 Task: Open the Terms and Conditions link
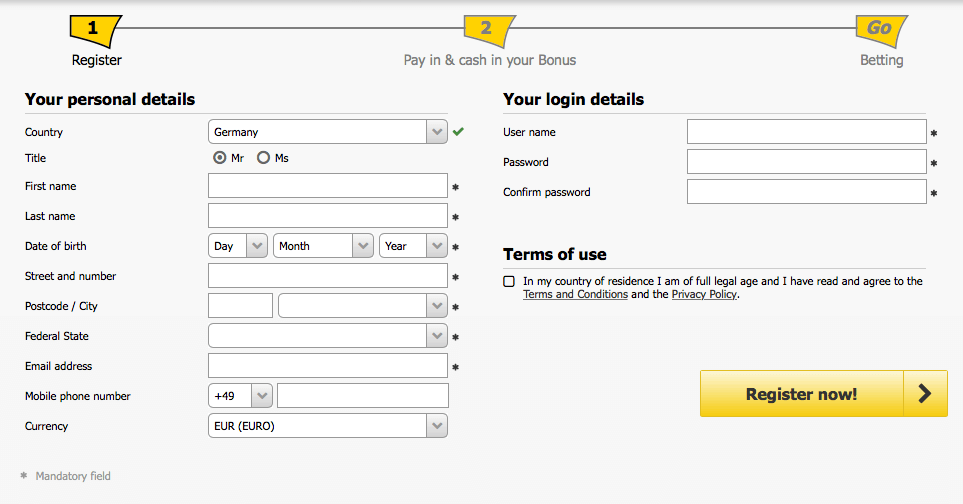tap(575, 294)
